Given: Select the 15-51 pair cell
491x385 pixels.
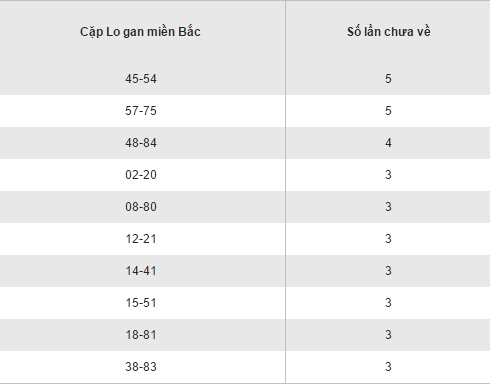Looking at the screenshot, I should click(x=141, y=303).
